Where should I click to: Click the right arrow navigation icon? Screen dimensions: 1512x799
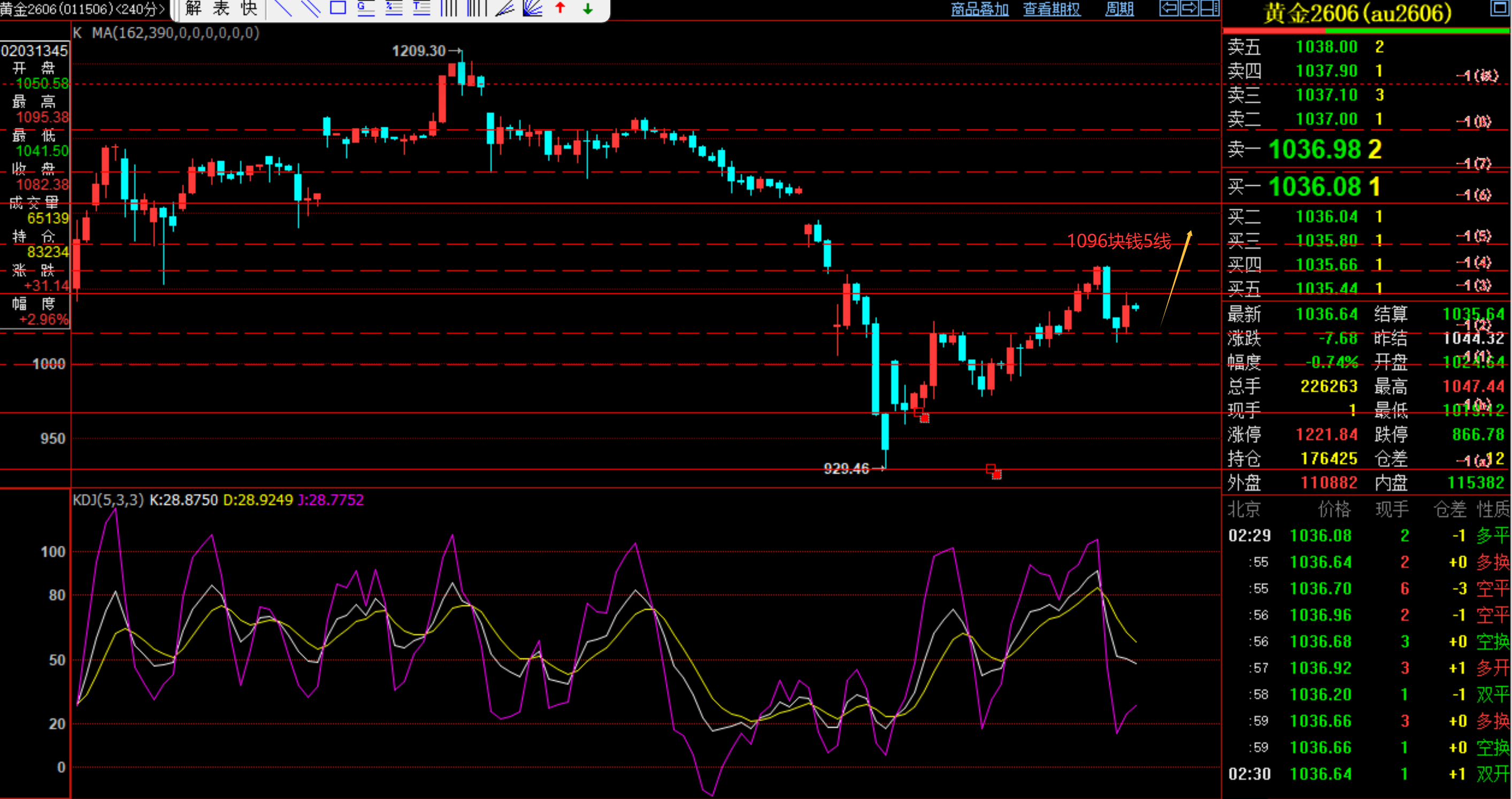click(x=1189, y=8)
